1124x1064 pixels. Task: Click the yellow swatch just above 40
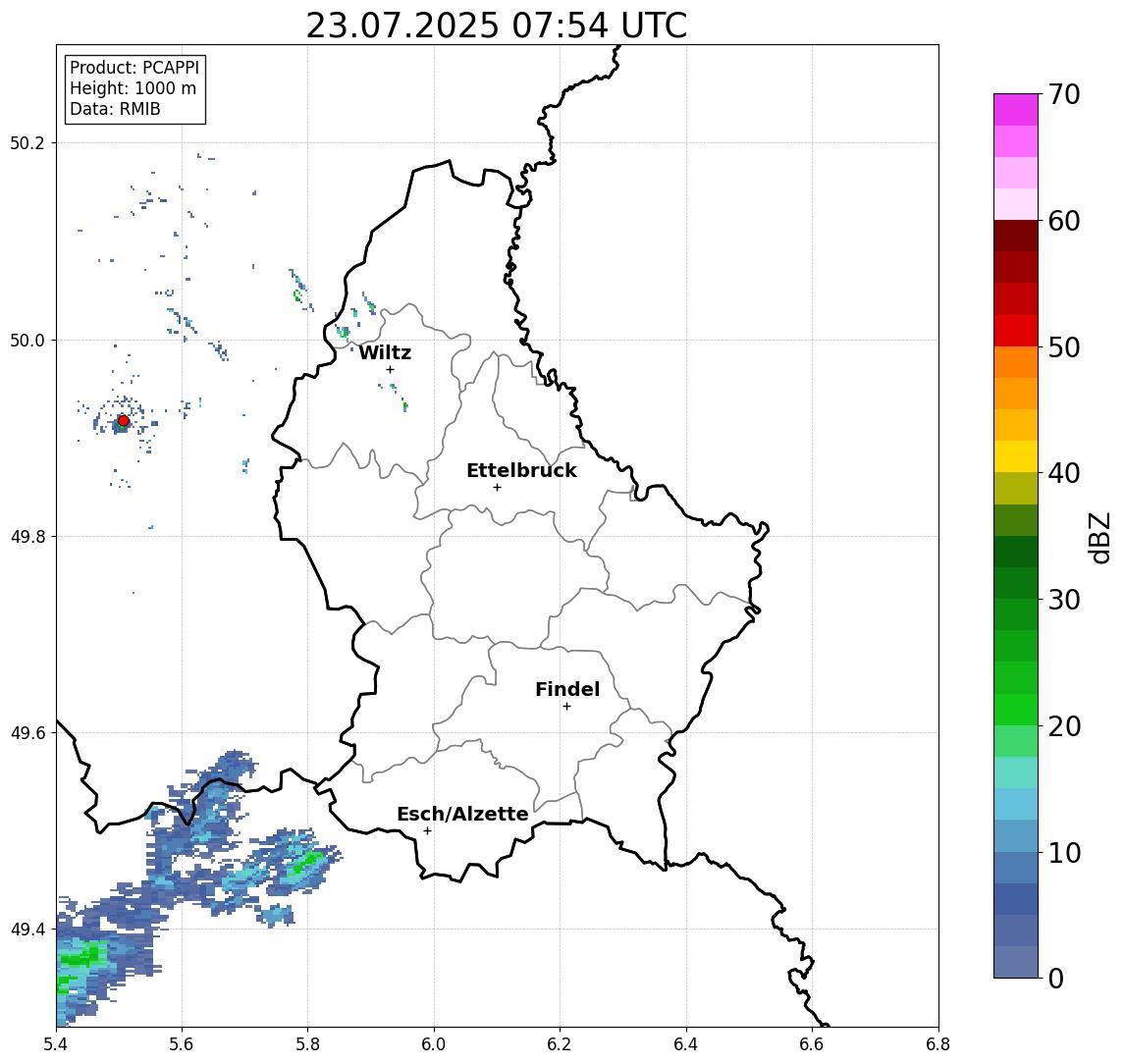1016,456
